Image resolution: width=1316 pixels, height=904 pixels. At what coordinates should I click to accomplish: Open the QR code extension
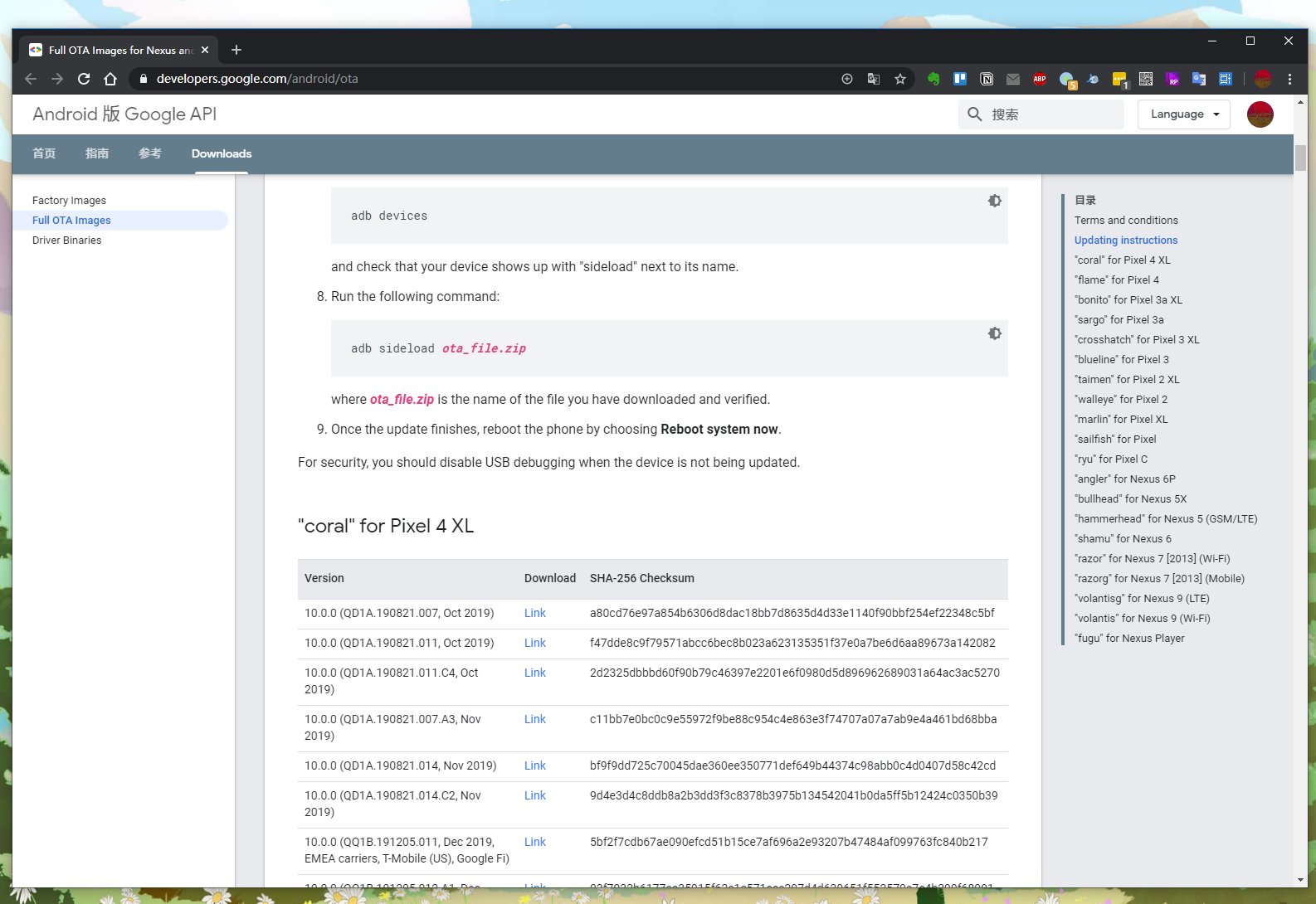click(1146, 79)
